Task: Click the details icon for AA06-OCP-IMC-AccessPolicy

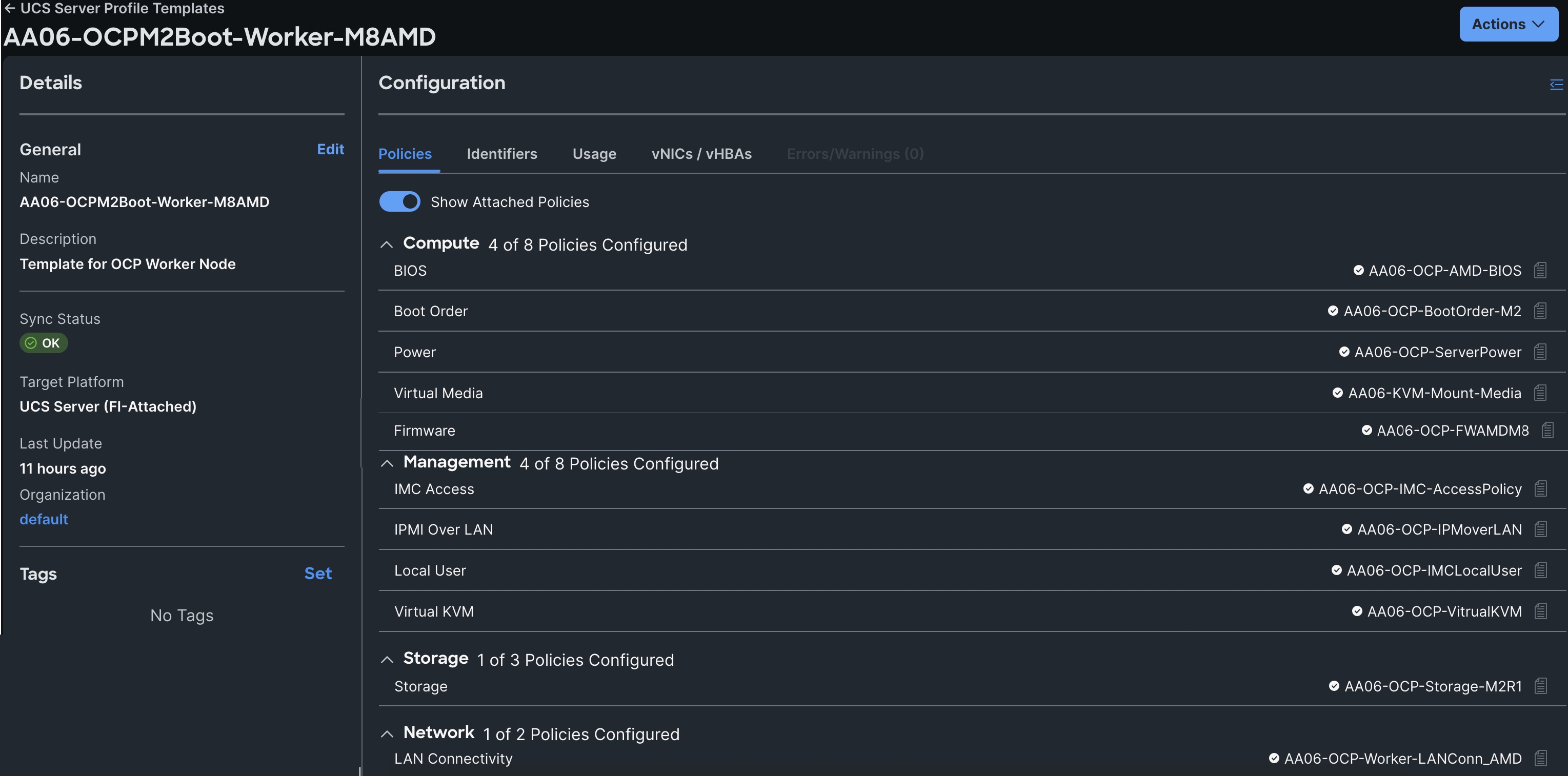Action: 1541,489
